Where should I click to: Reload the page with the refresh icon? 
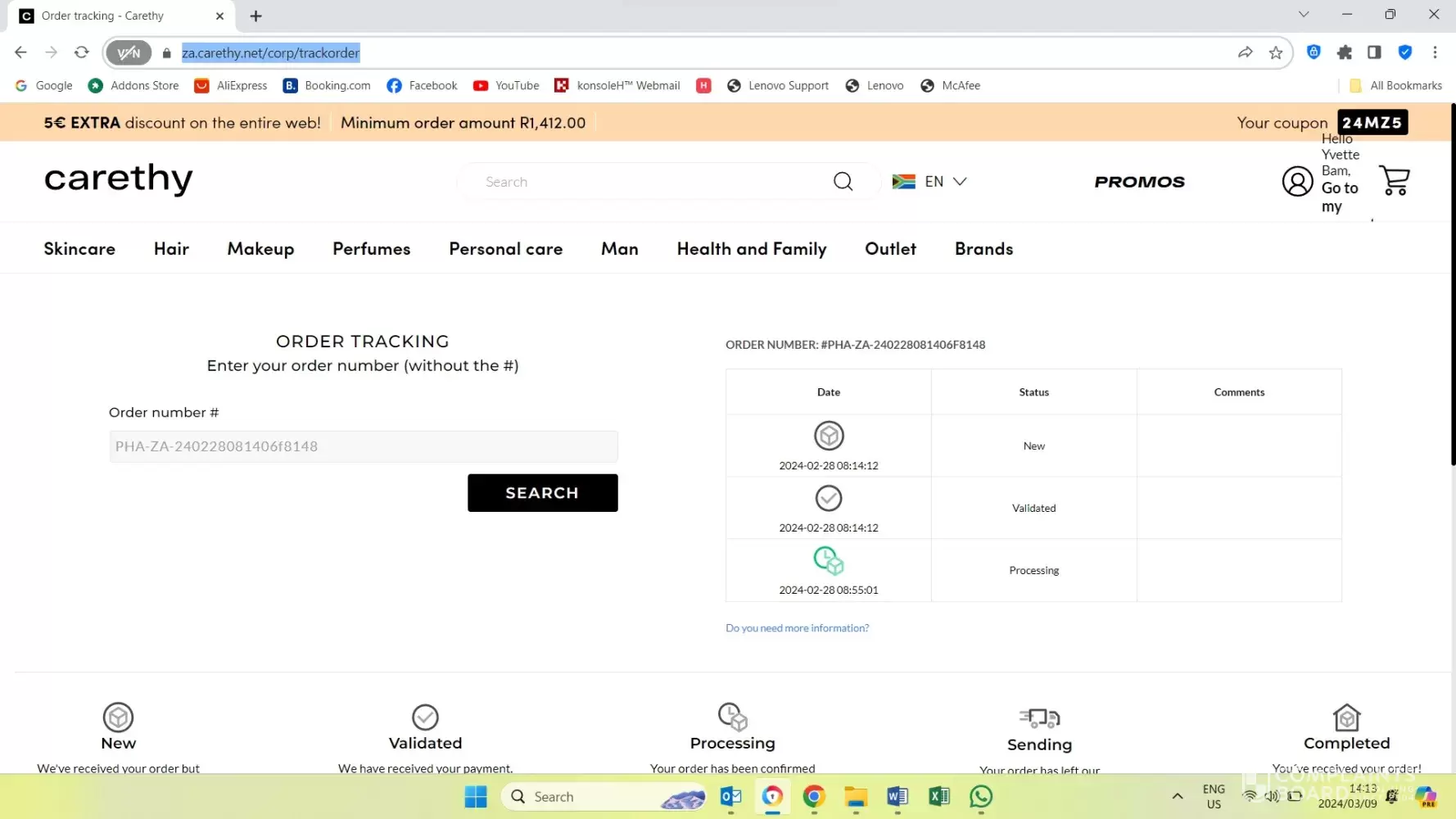81,53
